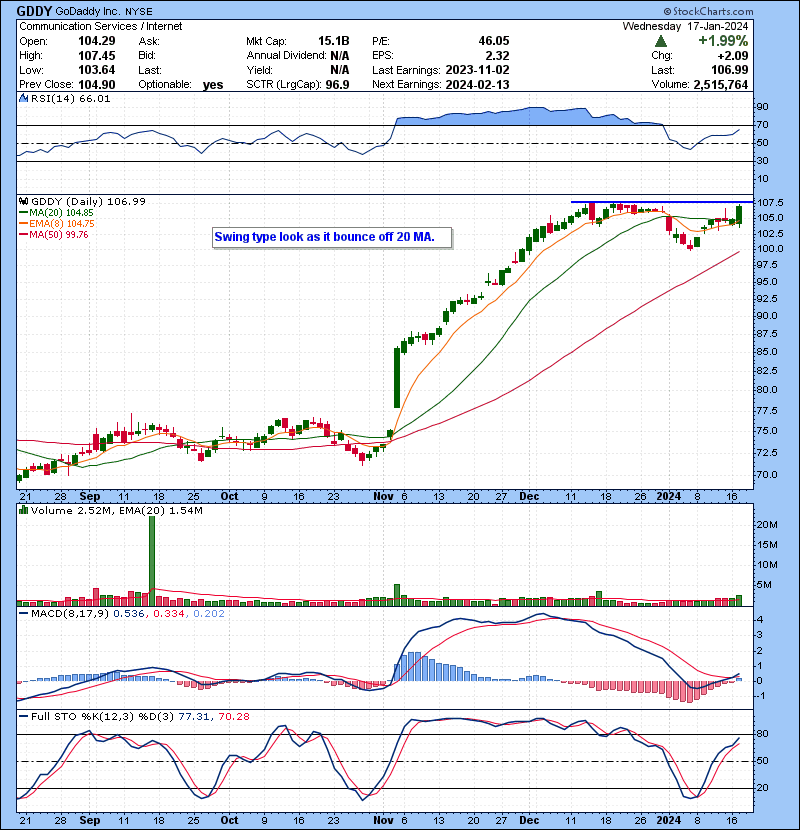
Task: Click the Annual Dividend N/A value
Action: (339, 55)
